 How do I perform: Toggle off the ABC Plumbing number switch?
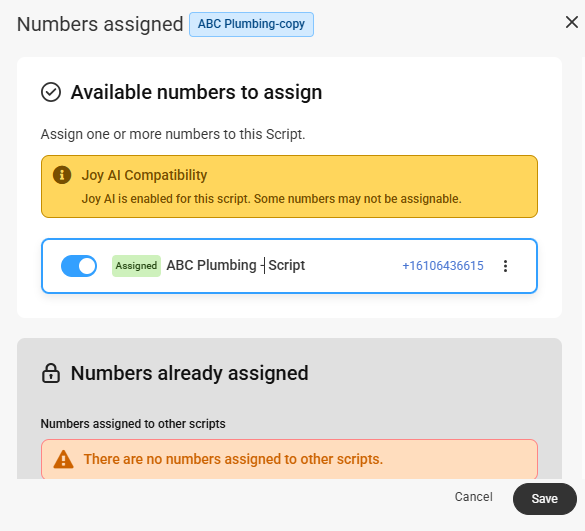point(79,266)
